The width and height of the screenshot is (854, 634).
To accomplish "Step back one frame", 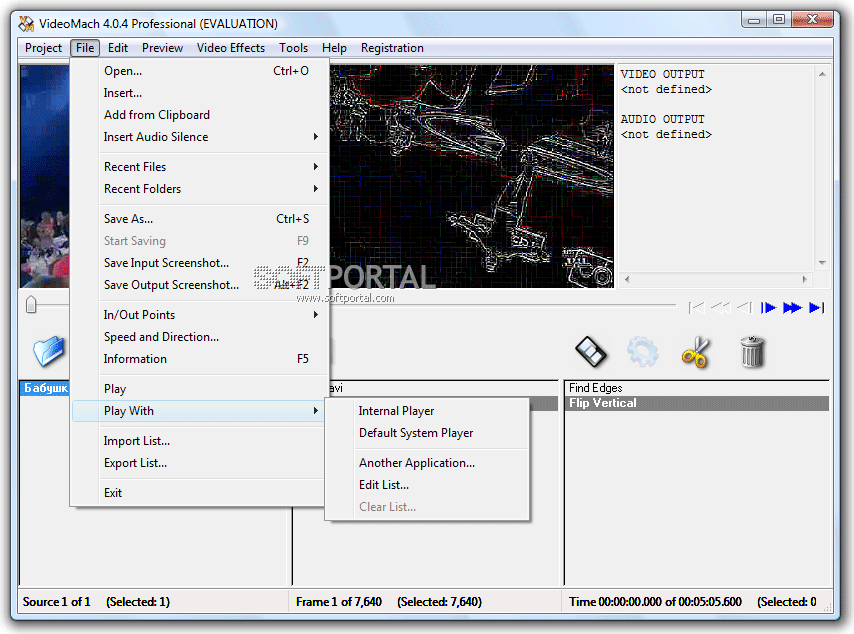I will pos(744,308).
